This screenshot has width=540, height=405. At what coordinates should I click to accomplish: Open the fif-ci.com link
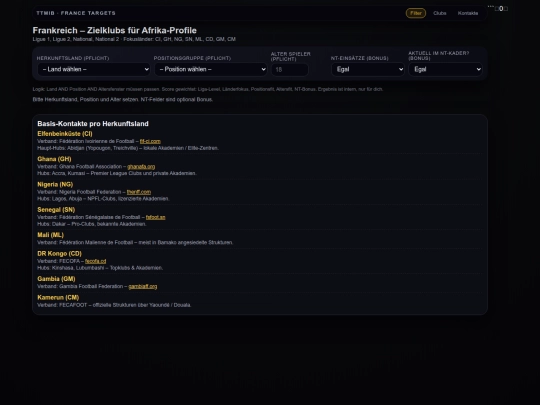tap(150, 141)
